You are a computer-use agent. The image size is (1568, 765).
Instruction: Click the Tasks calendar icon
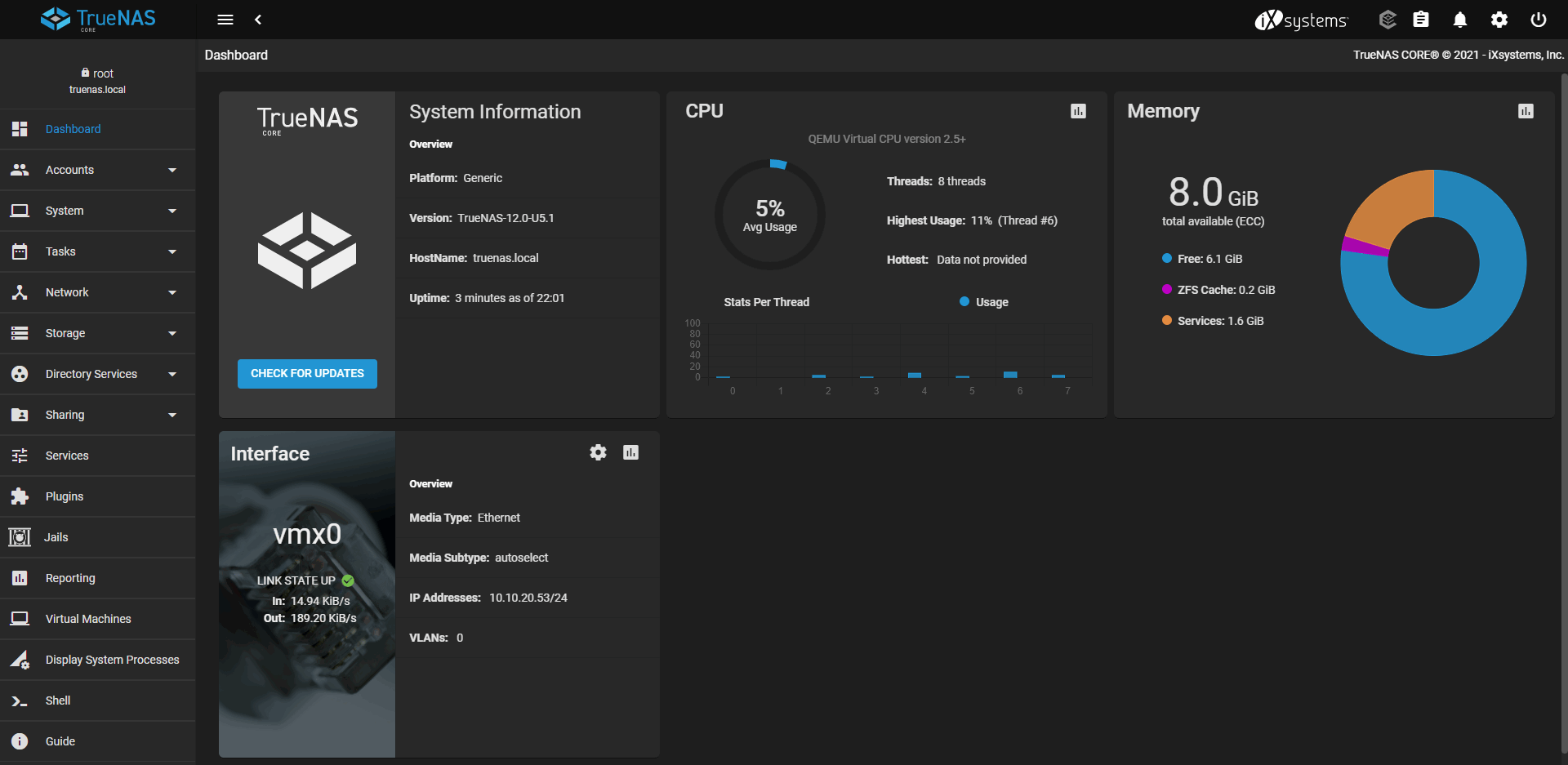click(20, 251)
